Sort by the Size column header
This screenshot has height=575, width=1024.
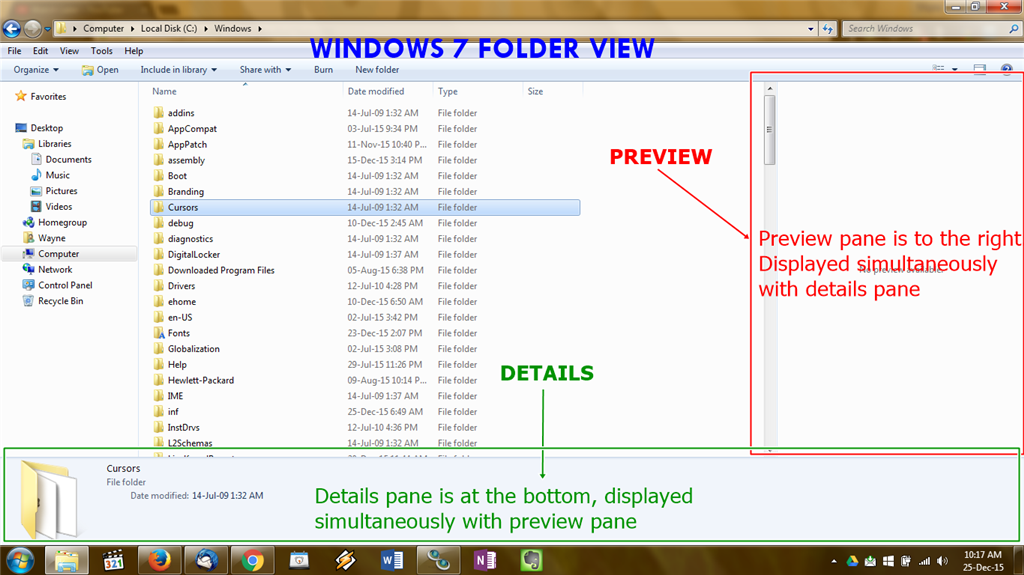tap(552, 91)
